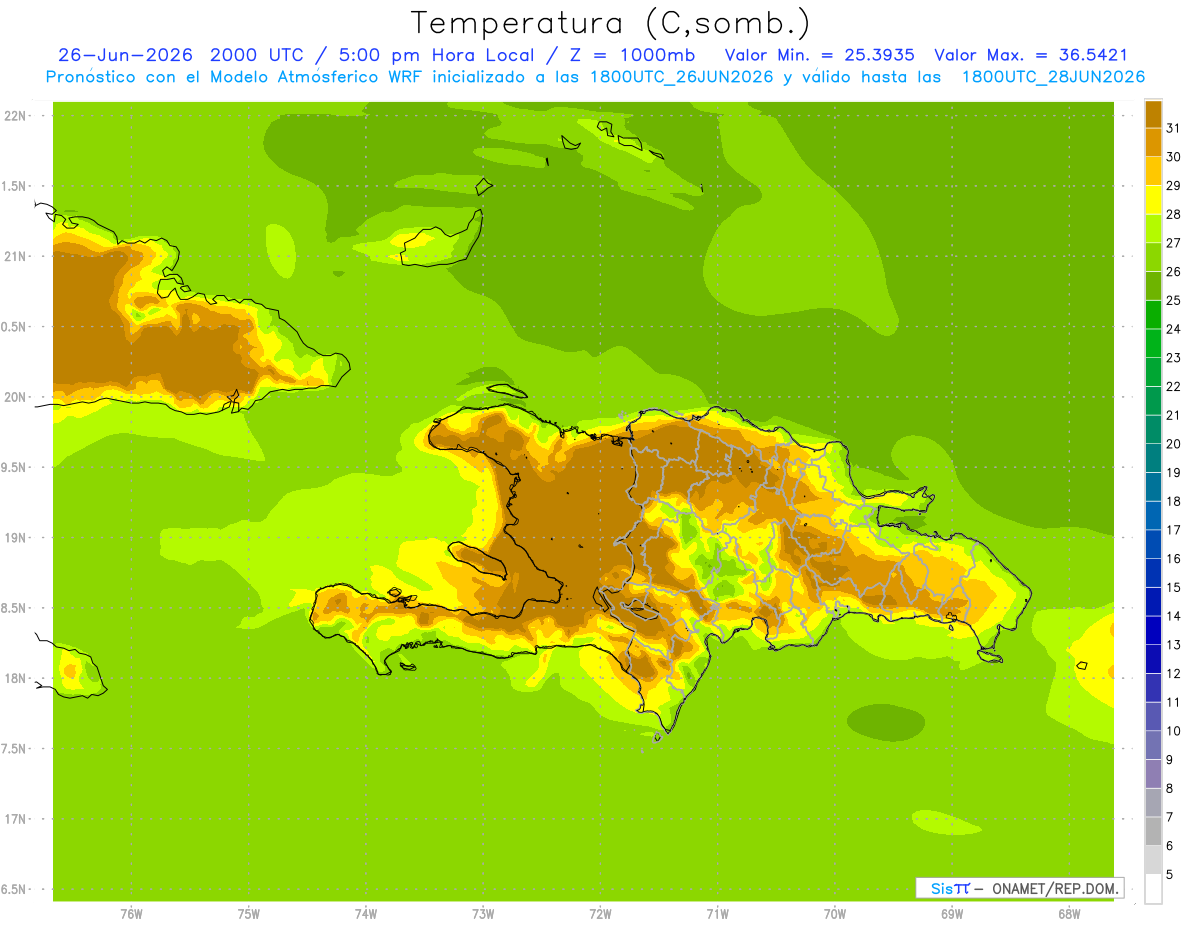This screenshot has height=927, width=1200.
Task: Click the "74W" longitude label
Action: (366, 914)
